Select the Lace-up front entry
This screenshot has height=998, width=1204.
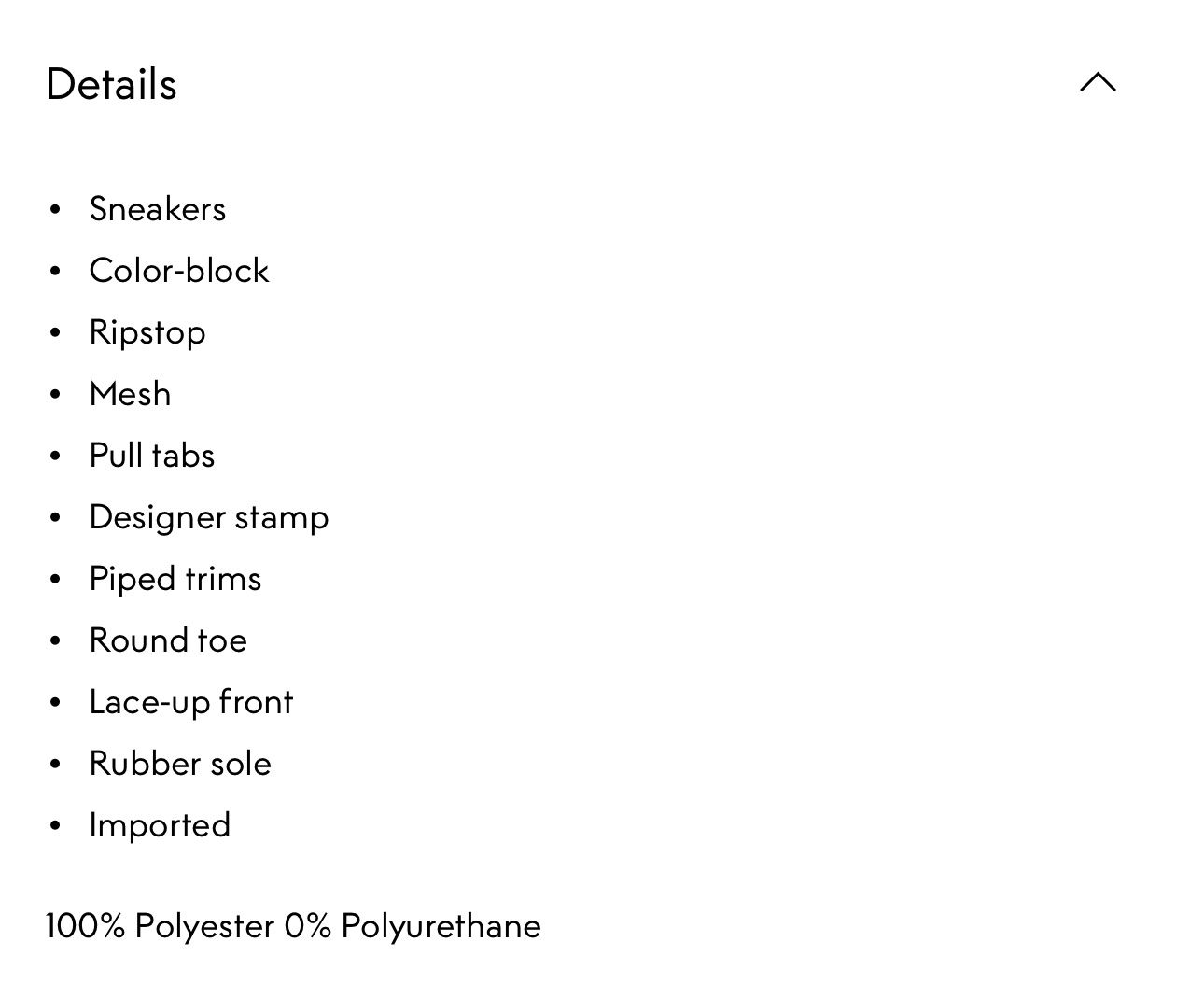[x=191, y=703]
